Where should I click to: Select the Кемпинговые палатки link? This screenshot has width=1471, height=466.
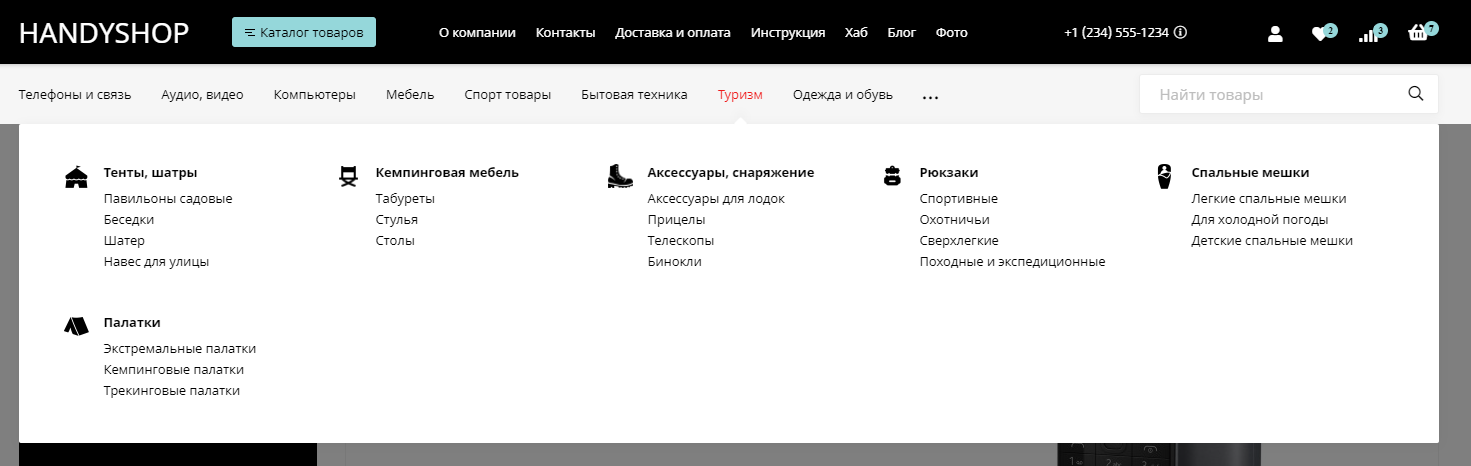(173, 370)
